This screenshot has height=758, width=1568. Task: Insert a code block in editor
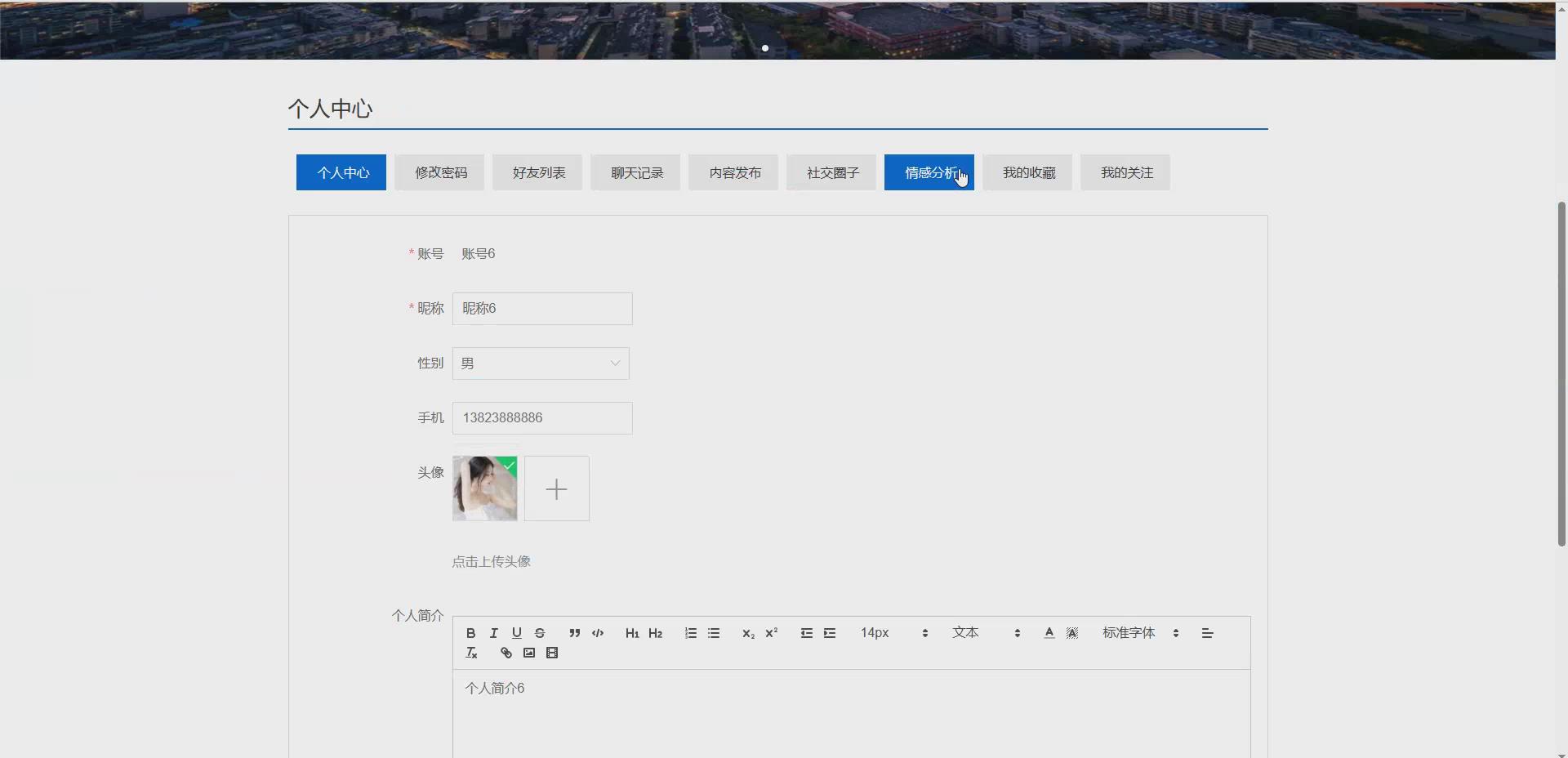point(598,633)
